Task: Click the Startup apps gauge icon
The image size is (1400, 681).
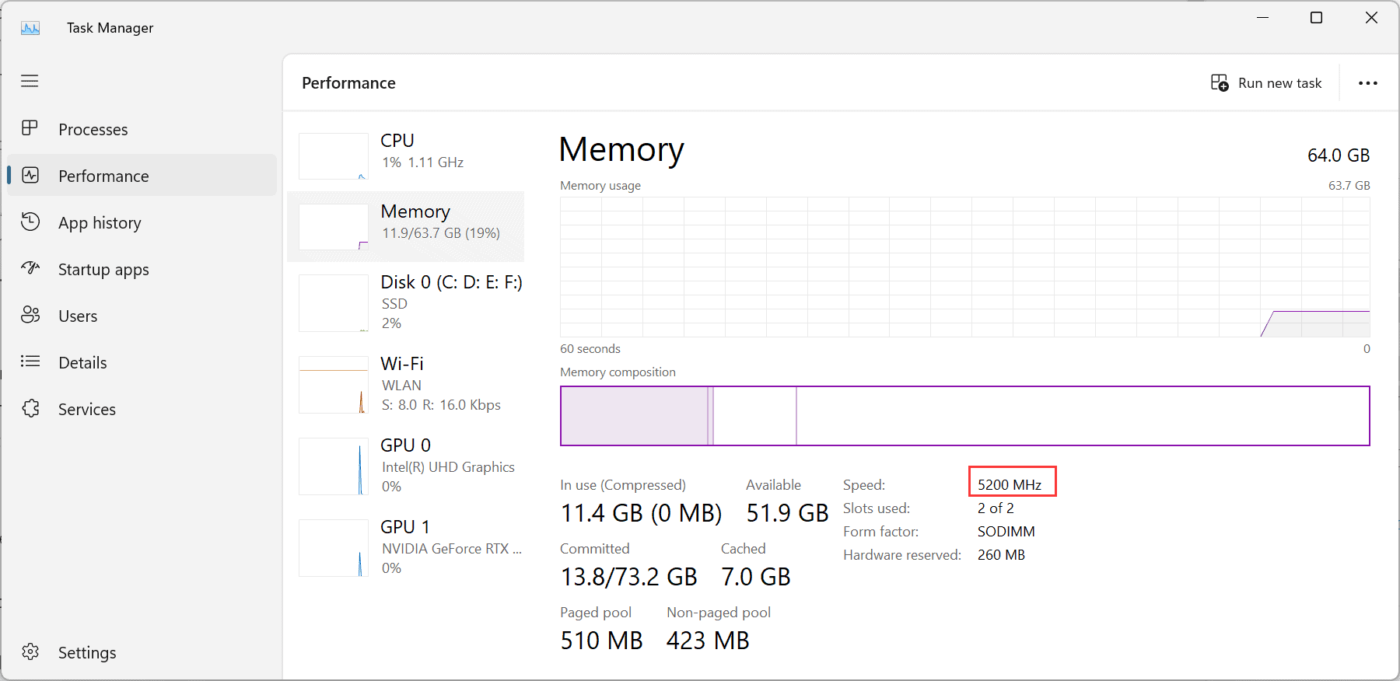Action: 30,269
